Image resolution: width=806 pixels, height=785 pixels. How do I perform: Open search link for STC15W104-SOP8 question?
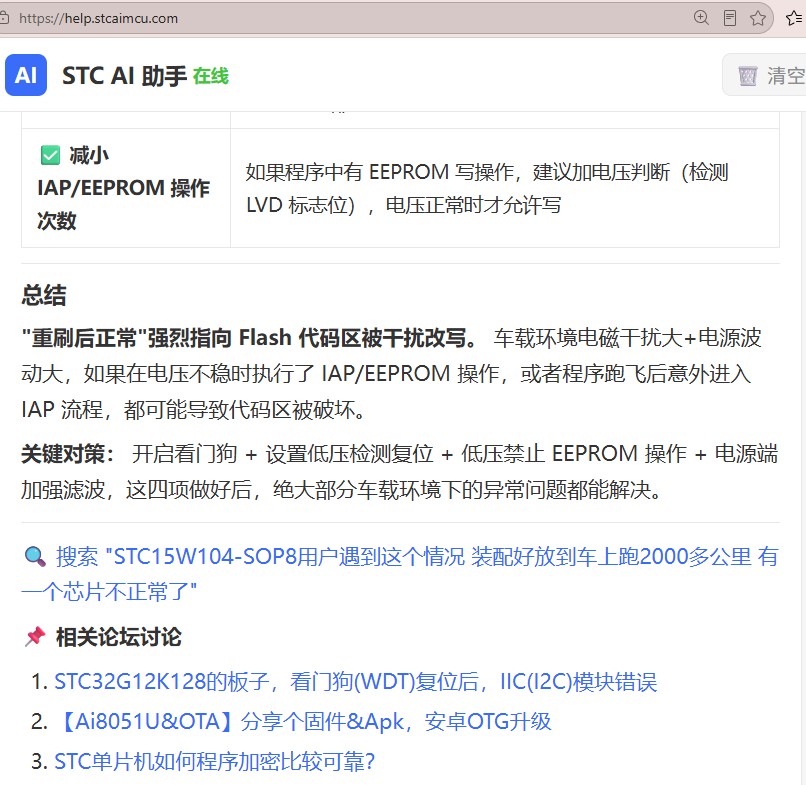coord(400,574)
